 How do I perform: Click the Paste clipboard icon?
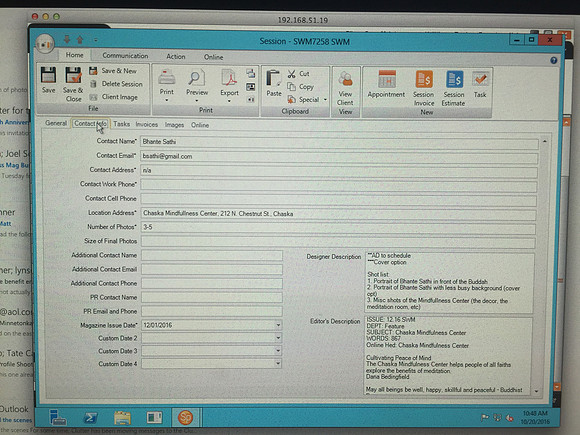(x=274, y=79)
